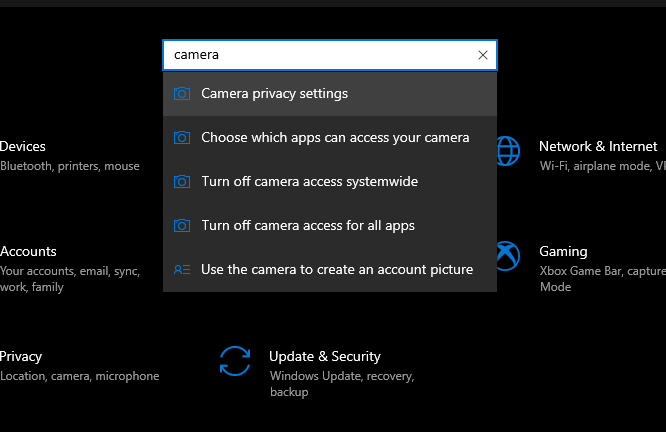Screen dimensions: 666x432
Task: Select 'Turn off camera access systemwide'
Action: [x=330, y=181]
